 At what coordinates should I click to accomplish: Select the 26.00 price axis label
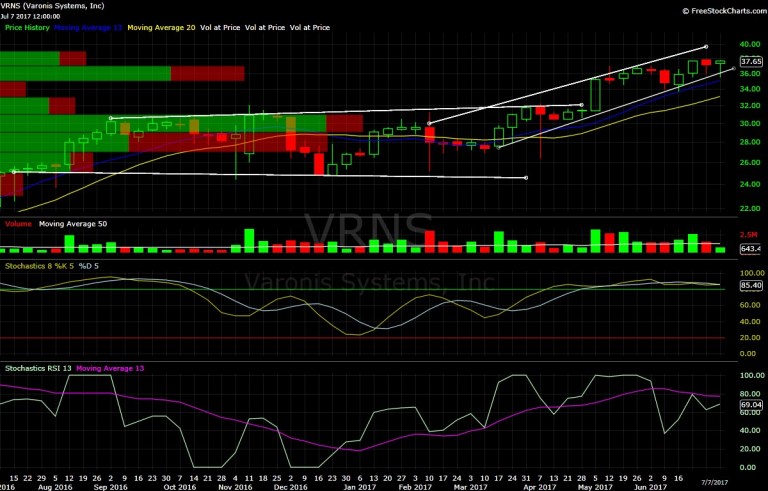pyautogui.click(x=750, y=162)
